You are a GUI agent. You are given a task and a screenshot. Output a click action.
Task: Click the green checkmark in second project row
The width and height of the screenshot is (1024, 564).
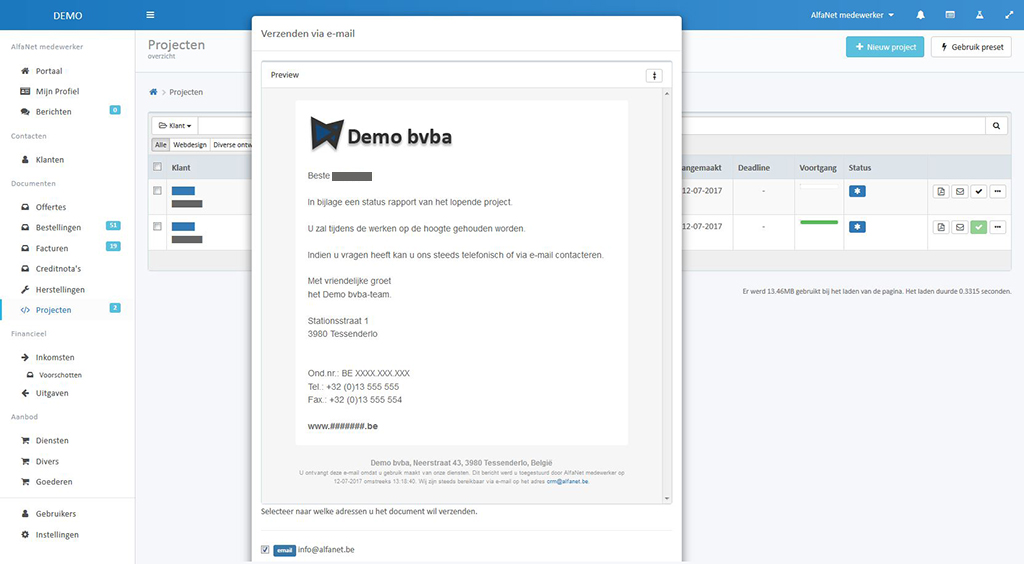click(978, 227)
